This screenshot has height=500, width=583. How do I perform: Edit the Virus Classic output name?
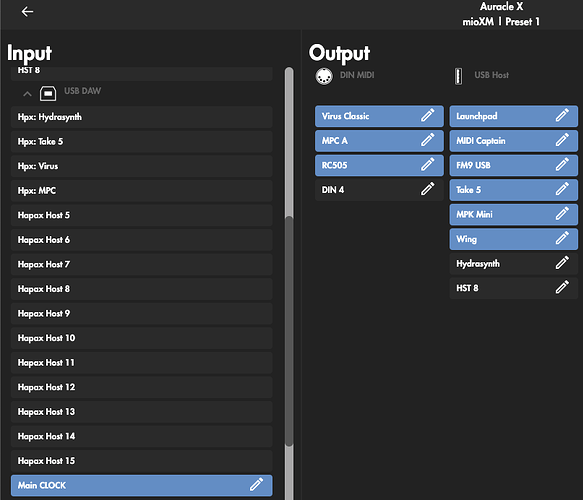click(x=428, y=116)
